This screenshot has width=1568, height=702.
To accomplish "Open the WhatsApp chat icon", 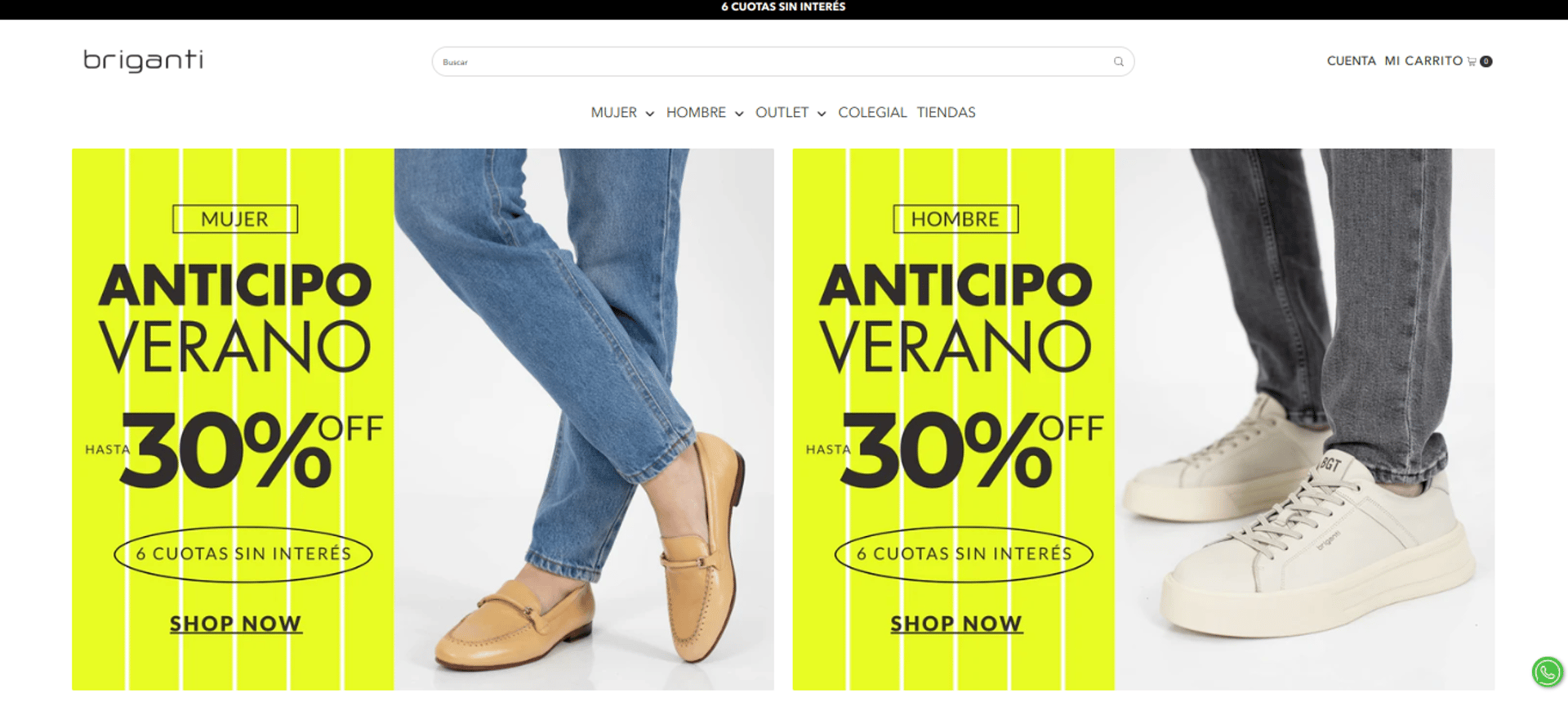I will (1547, 672).
